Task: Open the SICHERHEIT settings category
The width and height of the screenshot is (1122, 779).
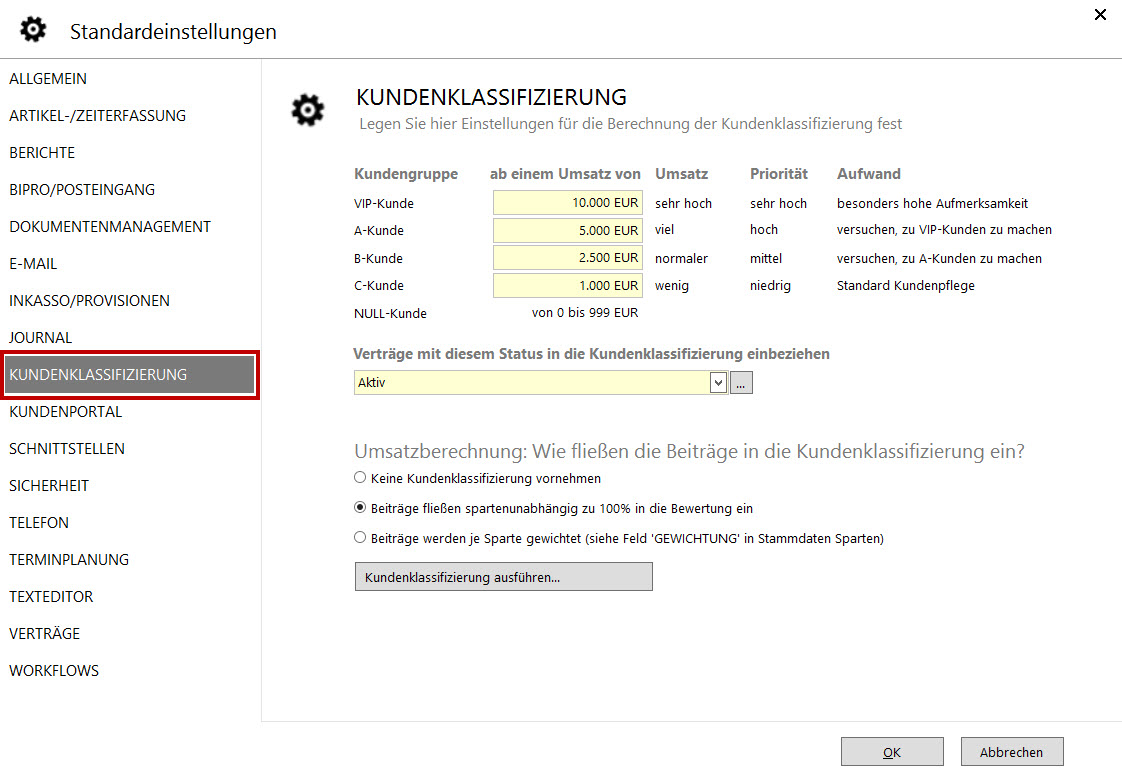Action: (49, 486)
